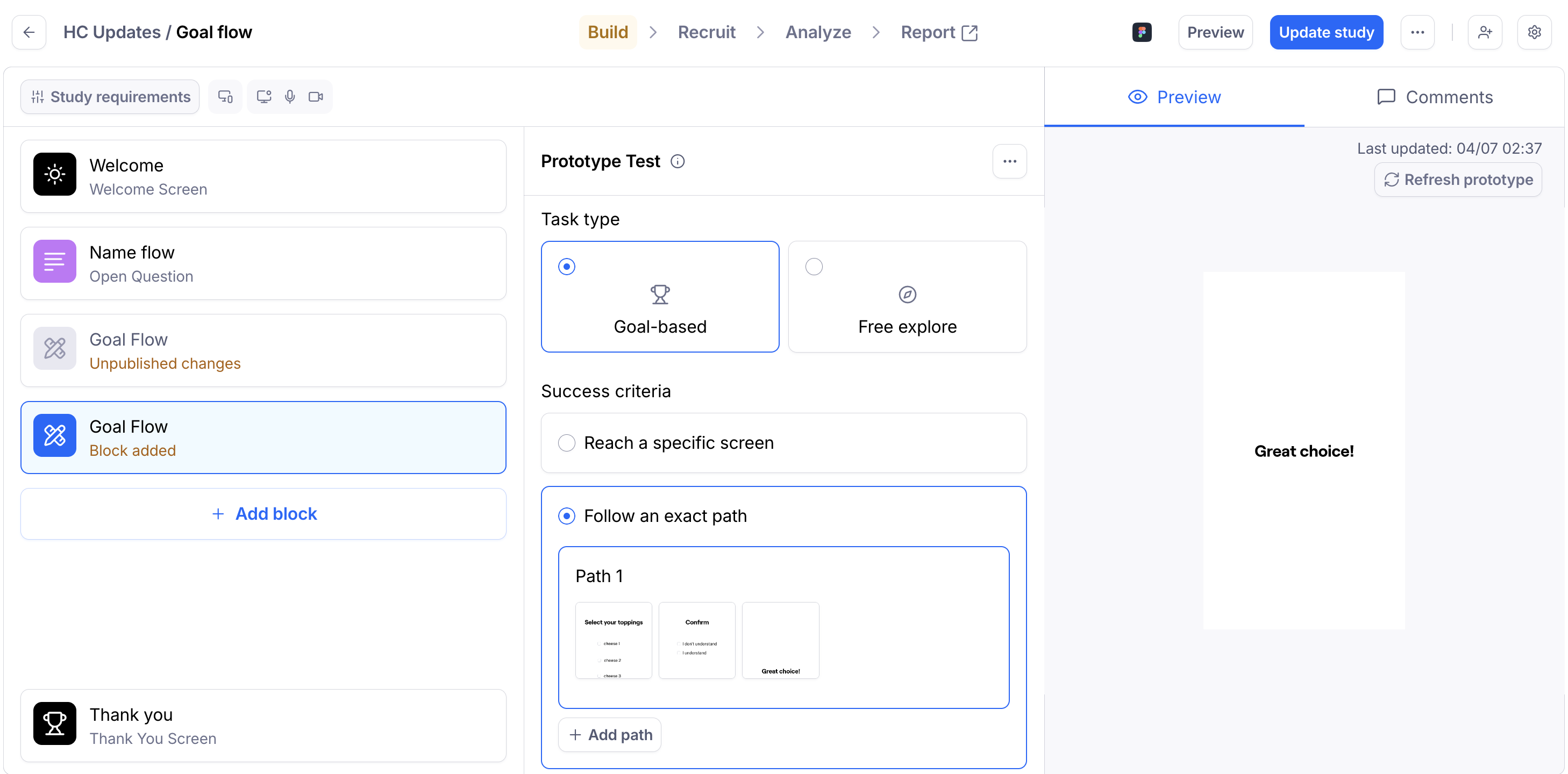Select Goal Flow block marked Block added
1568x774 pixels.
pos(263,438)
